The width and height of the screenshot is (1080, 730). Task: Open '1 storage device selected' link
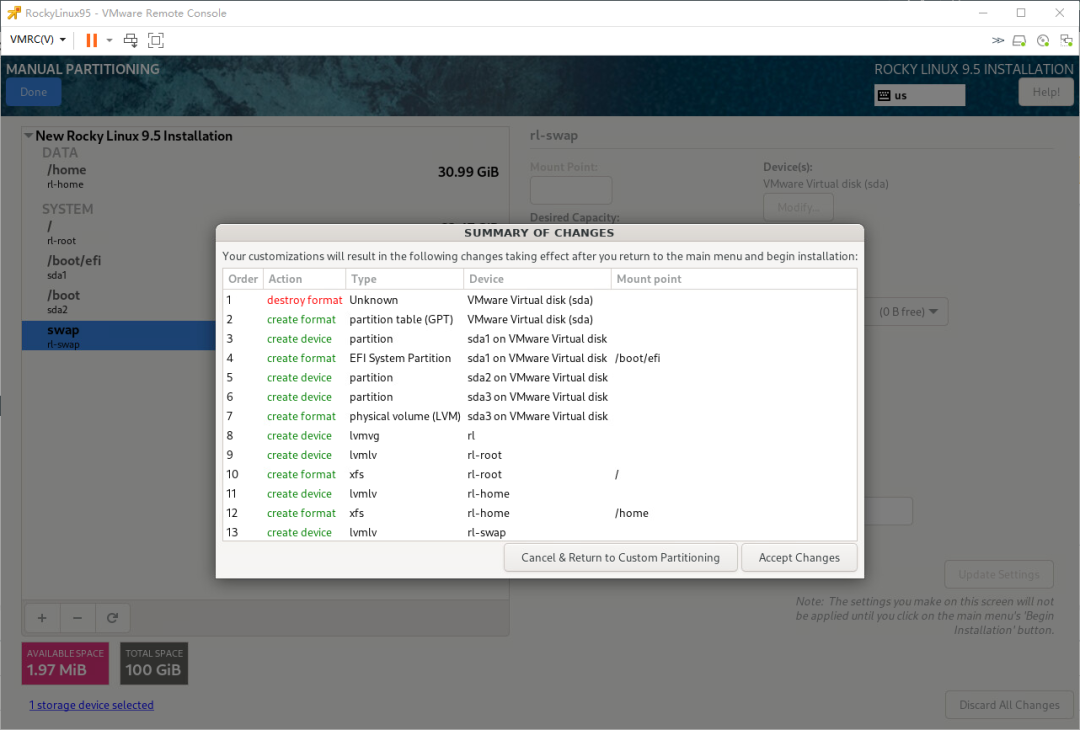(x=92, y=705)
